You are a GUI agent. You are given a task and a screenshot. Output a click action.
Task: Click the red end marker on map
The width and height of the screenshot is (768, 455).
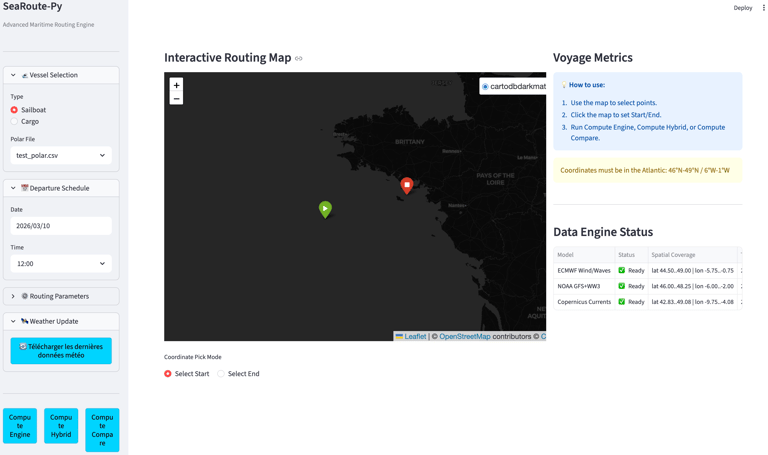(x=407, y=186)
